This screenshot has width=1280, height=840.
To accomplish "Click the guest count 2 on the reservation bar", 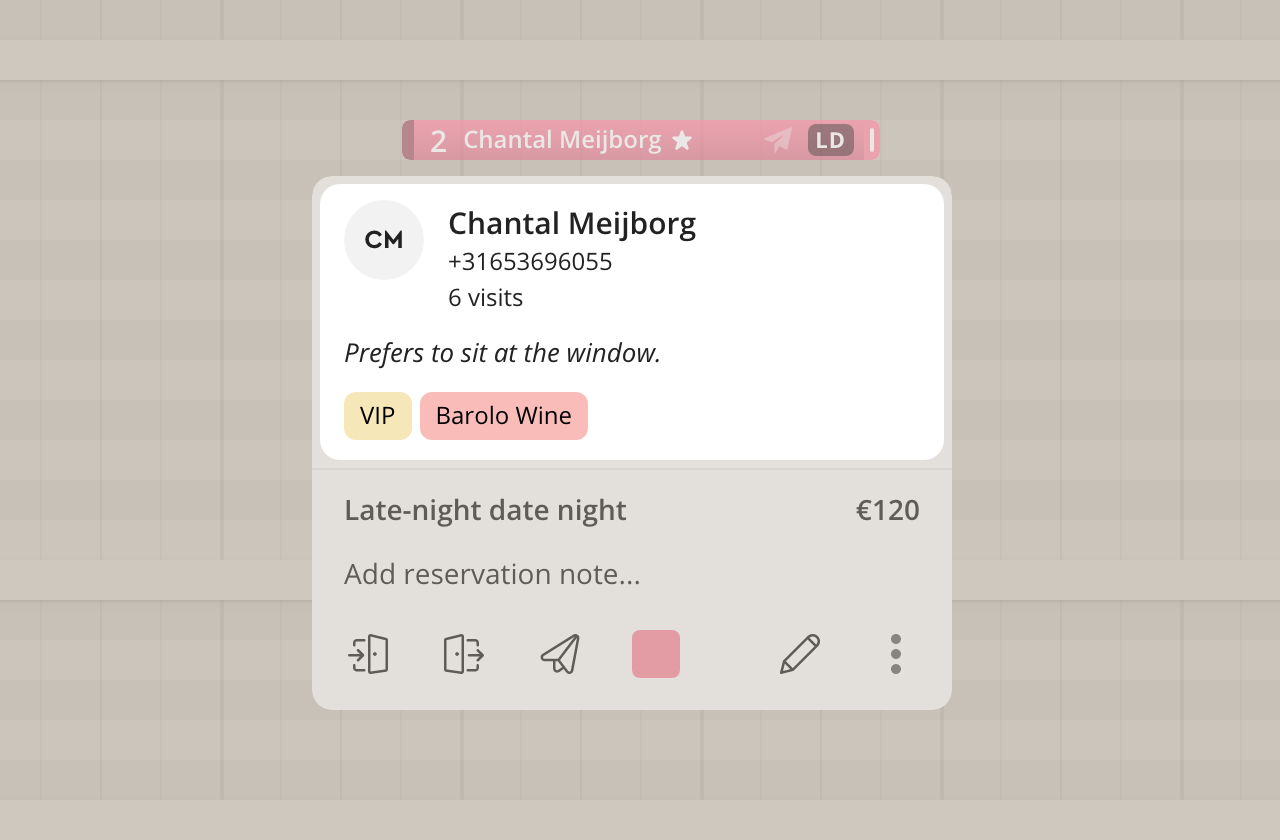I will [x=438, y=141].
